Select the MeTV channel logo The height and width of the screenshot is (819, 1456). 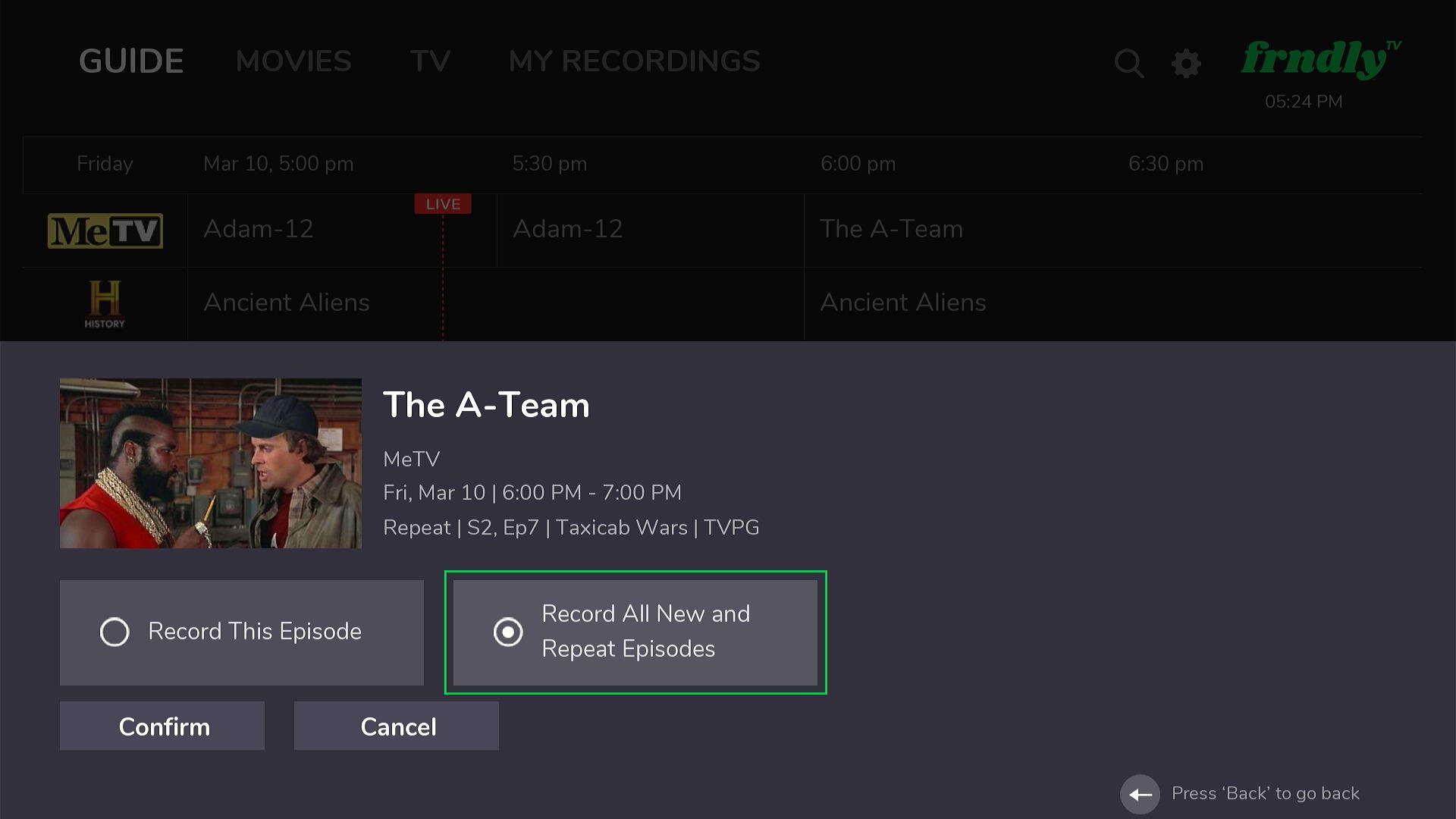tap(105, 231)
